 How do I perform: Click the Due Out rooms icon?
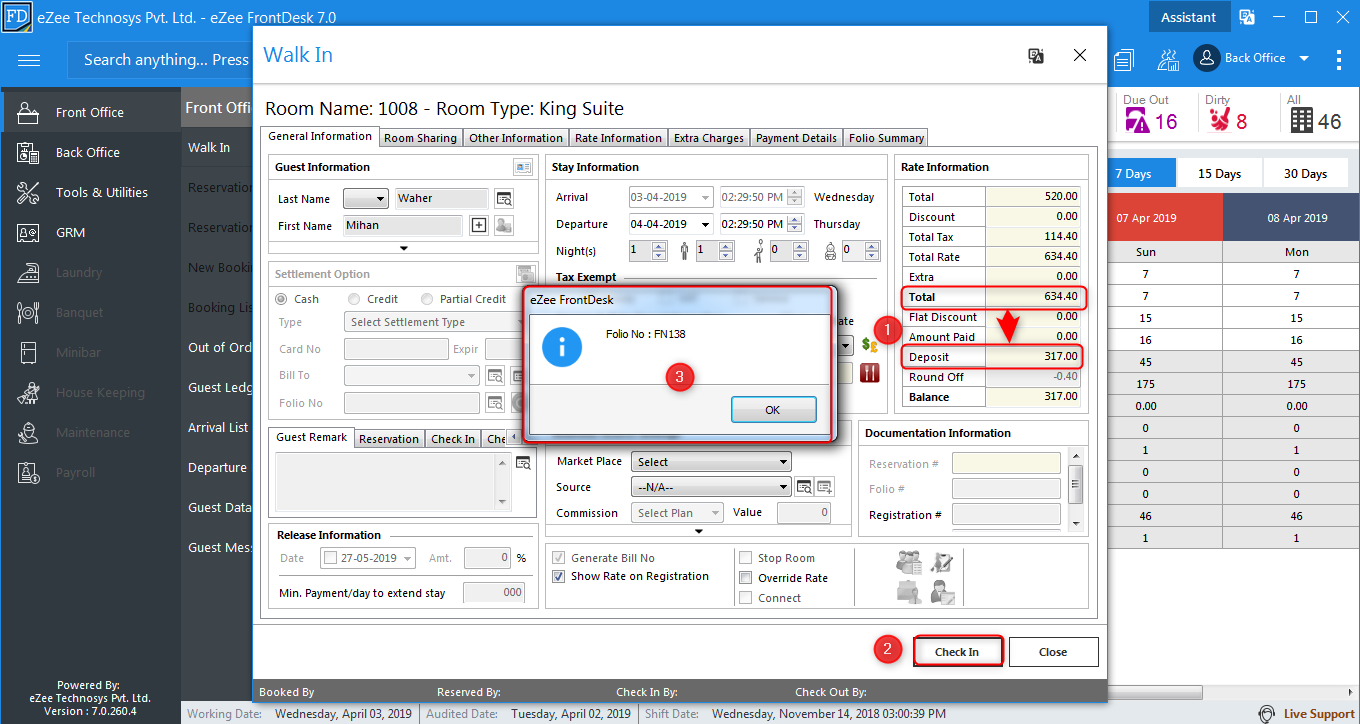pyautogui.click(x=1137, y=121)
